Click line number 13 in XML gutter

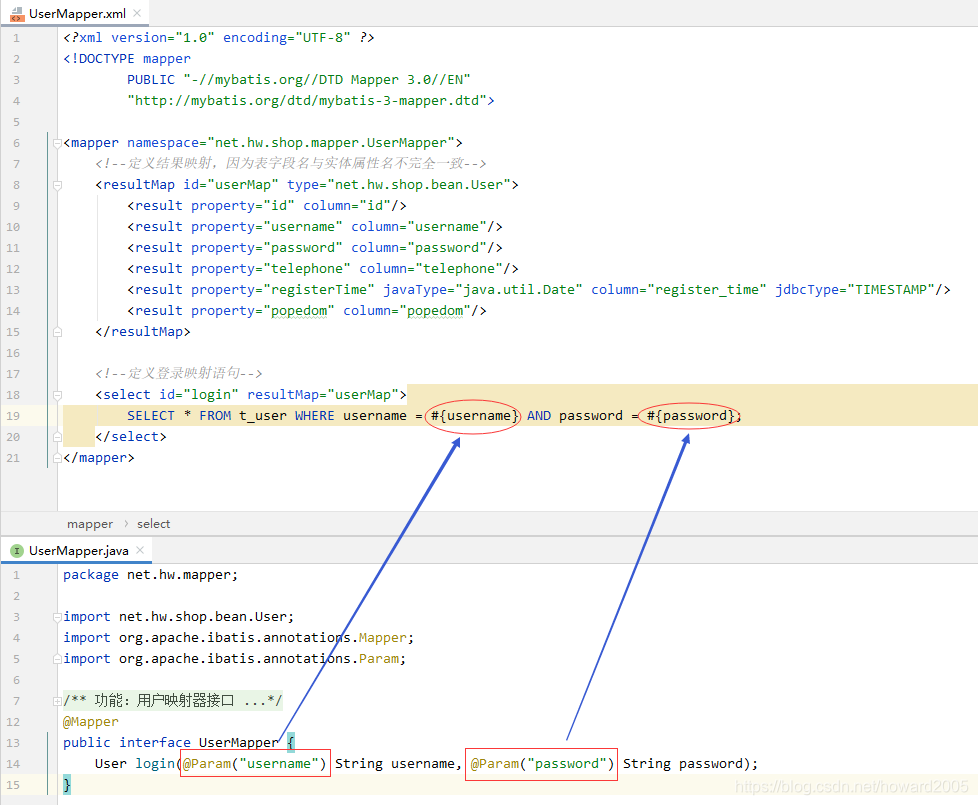tap(13, 291)
